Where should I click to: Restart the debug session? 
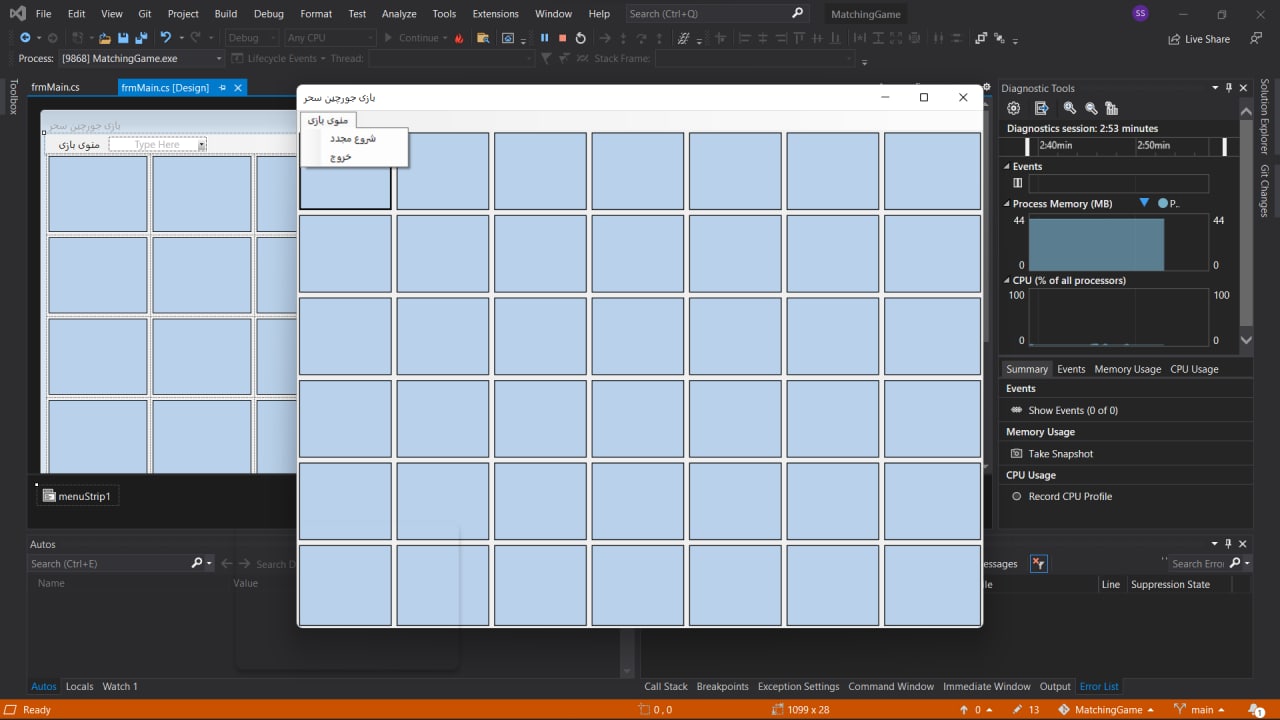[x=580, y=38]
